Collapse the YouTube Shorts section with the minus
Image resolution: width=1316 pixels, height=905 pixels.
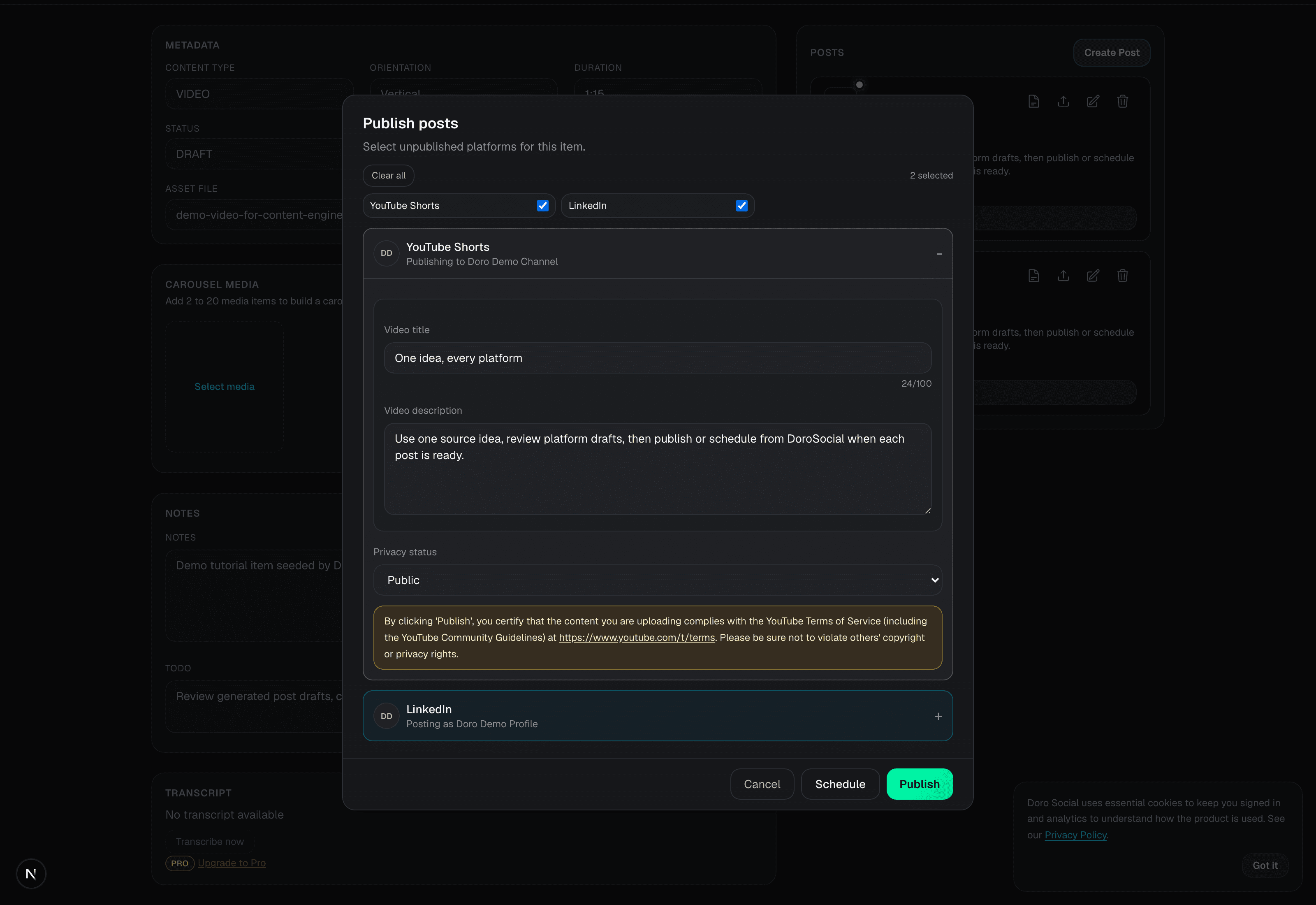pos(939,254)
